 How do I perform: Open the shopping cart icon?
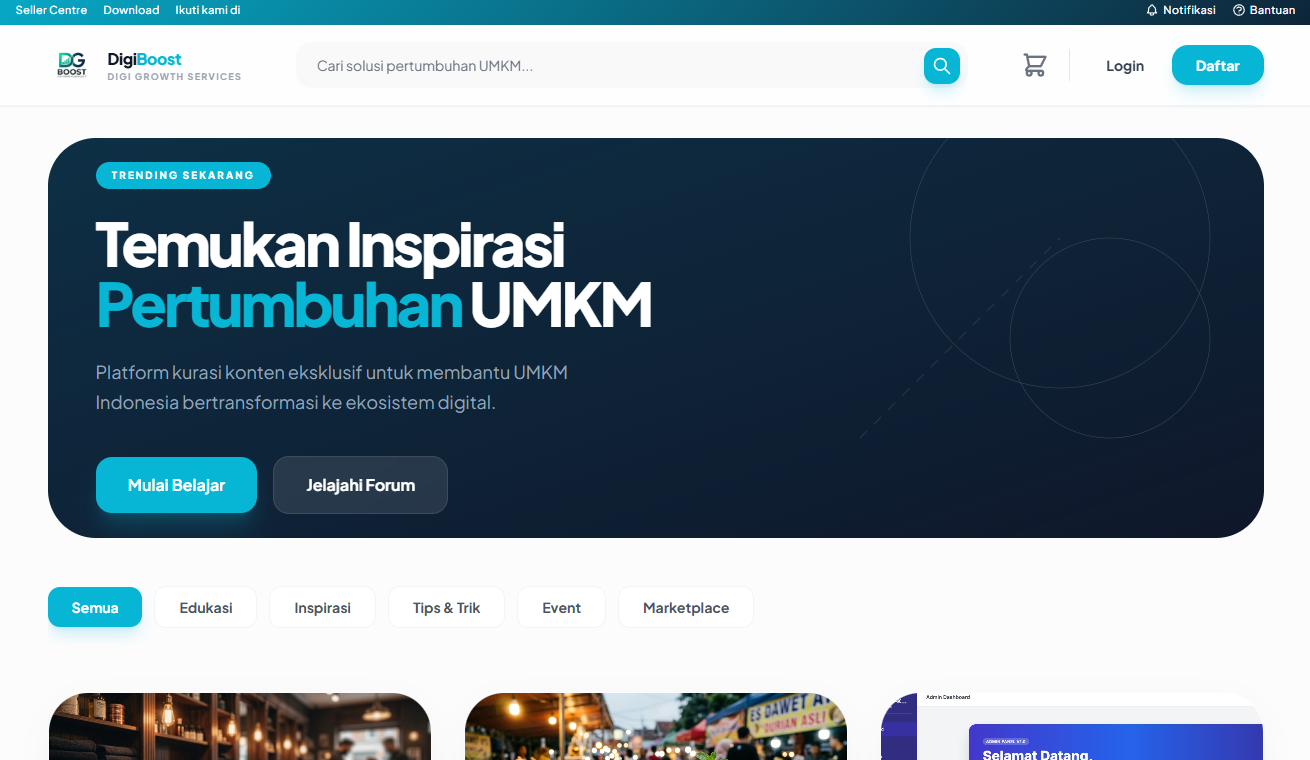point(1034,65)
